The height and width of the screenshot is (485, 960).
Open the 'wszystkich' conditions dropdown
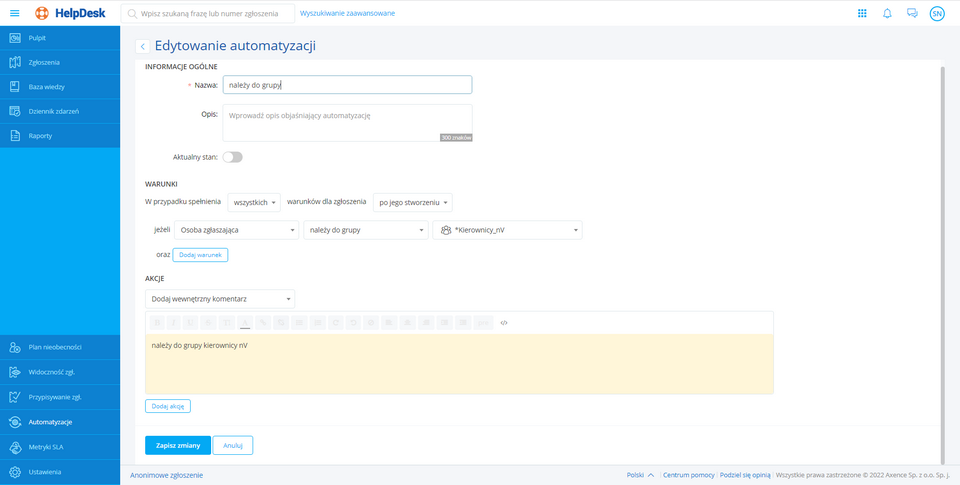(x=254, y=202)
